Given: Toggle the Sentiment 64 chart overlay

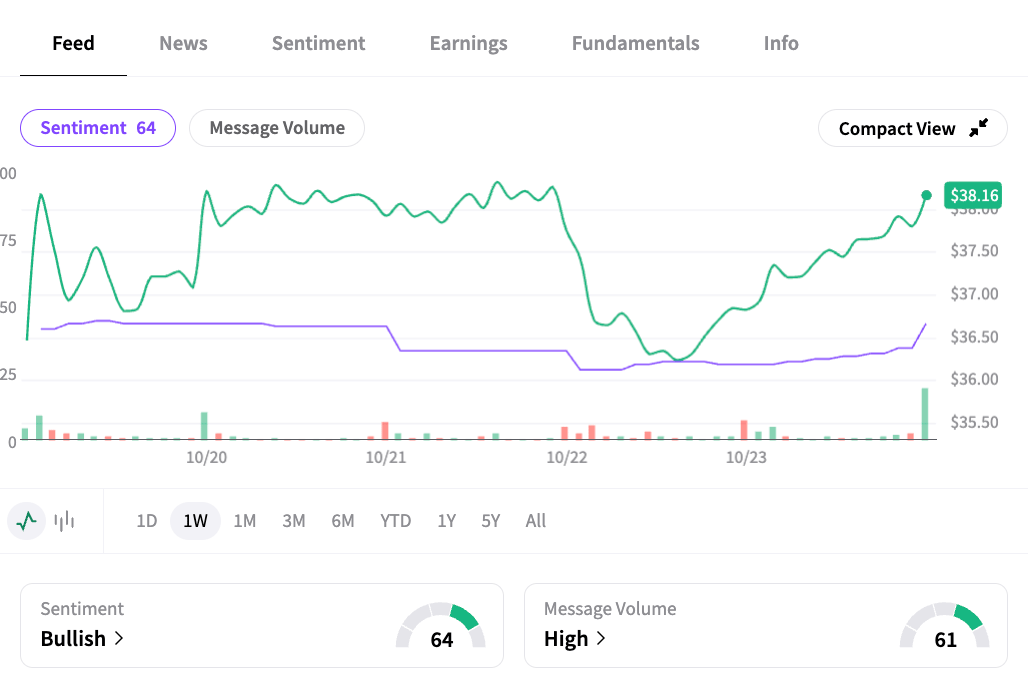Looking at the screenshot, I should (x=98, y=128).
